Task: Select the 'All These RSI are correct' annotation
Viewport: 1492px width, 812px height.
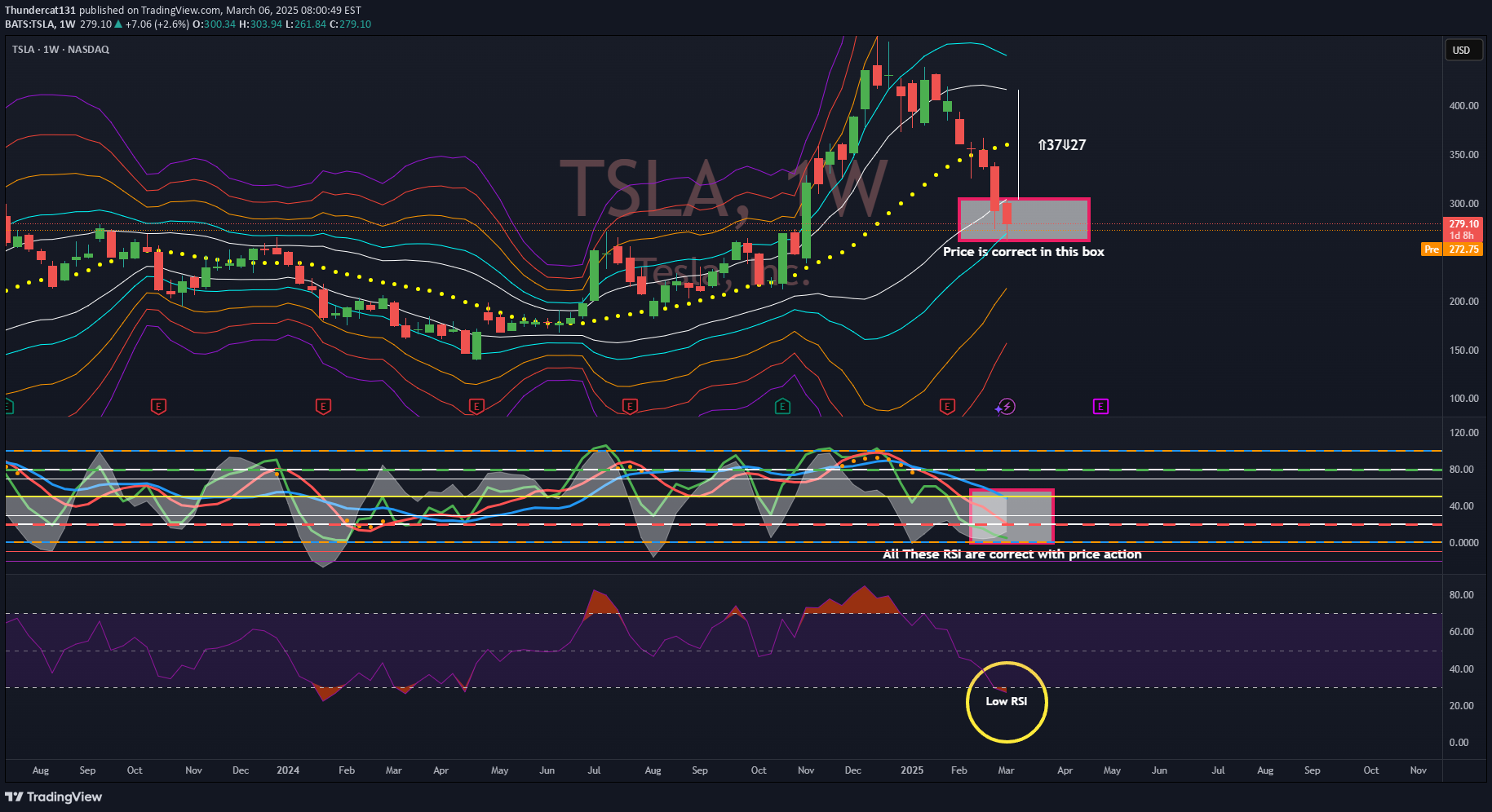Action: tap(1012, 554)
